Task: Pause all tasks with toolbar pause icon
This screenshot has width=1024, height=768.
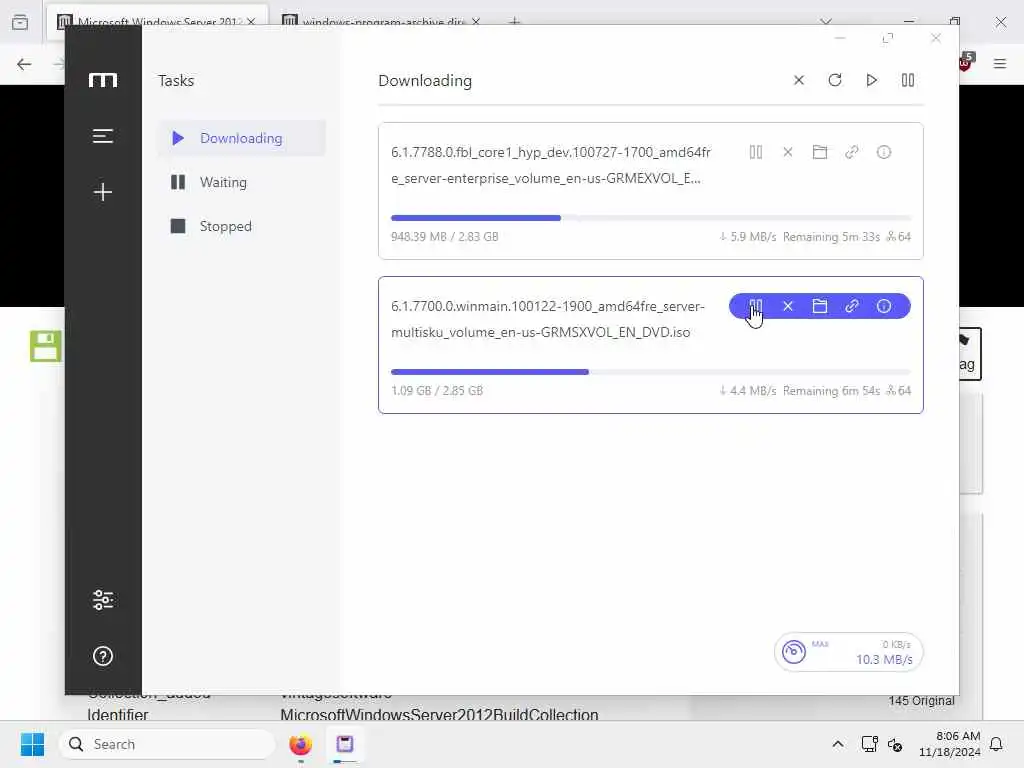Action: (x=908, y=80)
